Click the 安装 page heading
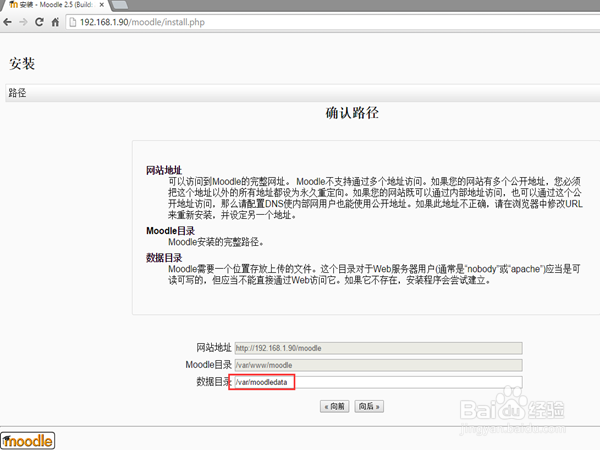The height and width of the screenshot is (450, 600). (x=22, y=64)
